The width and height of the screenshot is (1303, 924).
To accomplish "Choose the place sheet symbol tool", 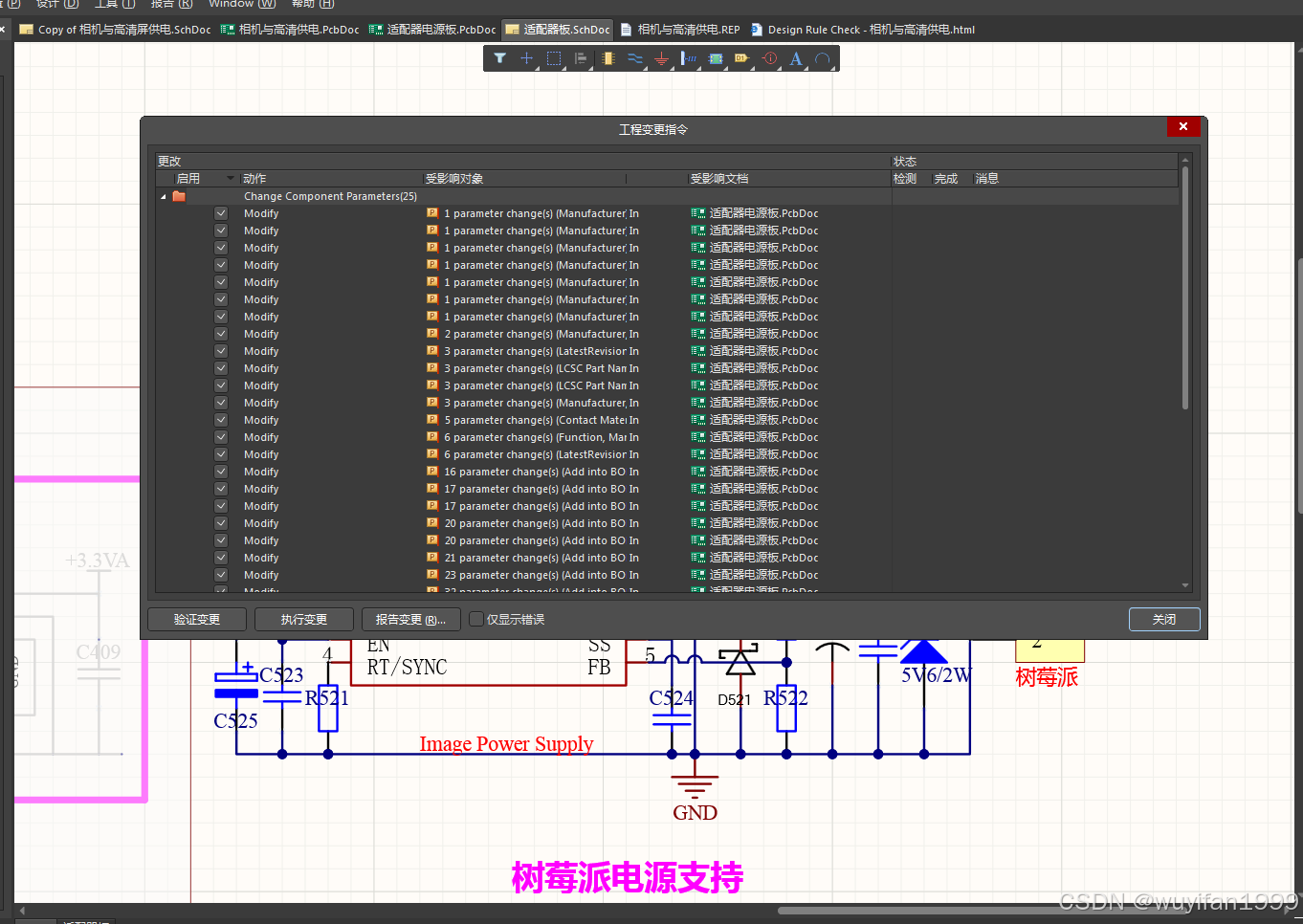I will [x=715, y=58].
